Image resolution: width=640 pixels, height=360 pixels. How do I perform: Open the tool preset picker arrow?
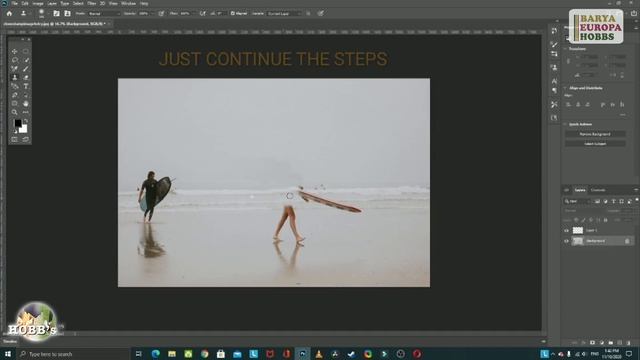31,13
